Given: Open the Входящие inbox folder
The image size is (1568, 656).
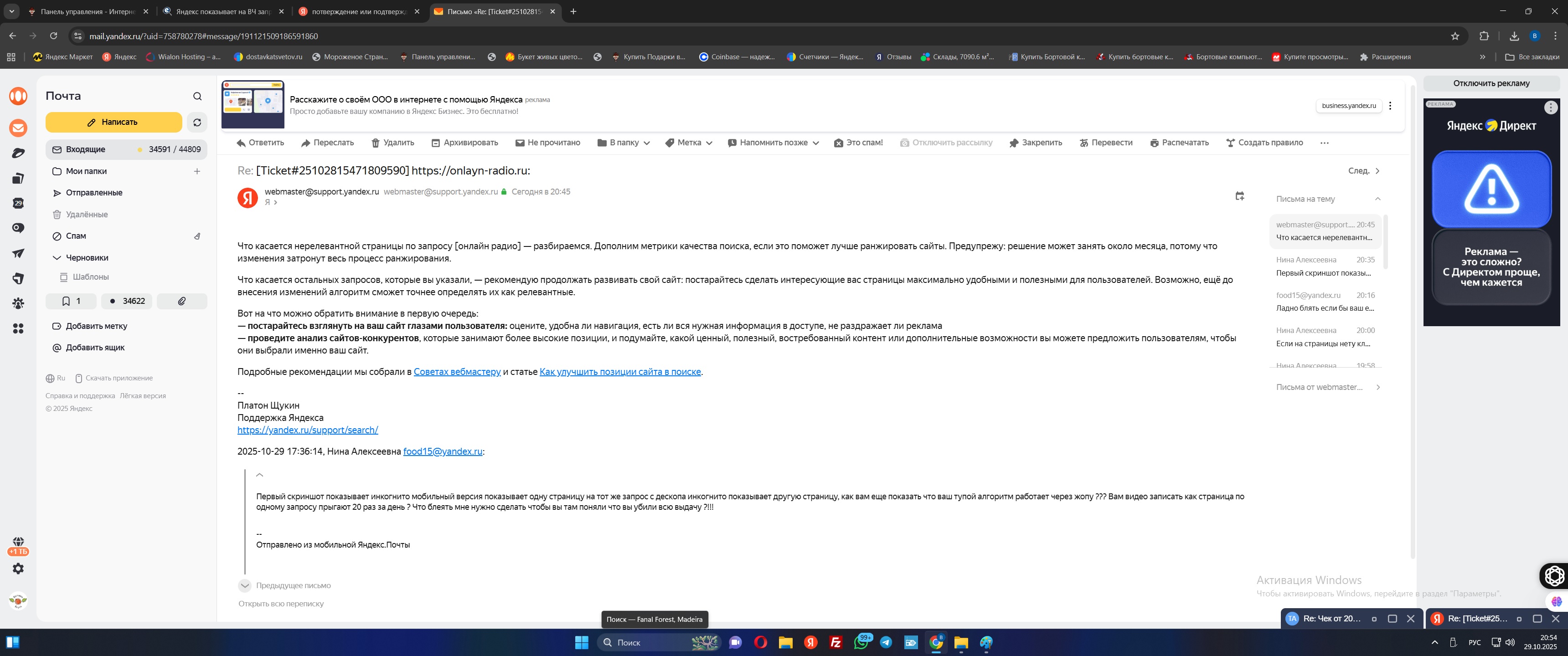Looking at the screenshot, I should pos(85,150).
